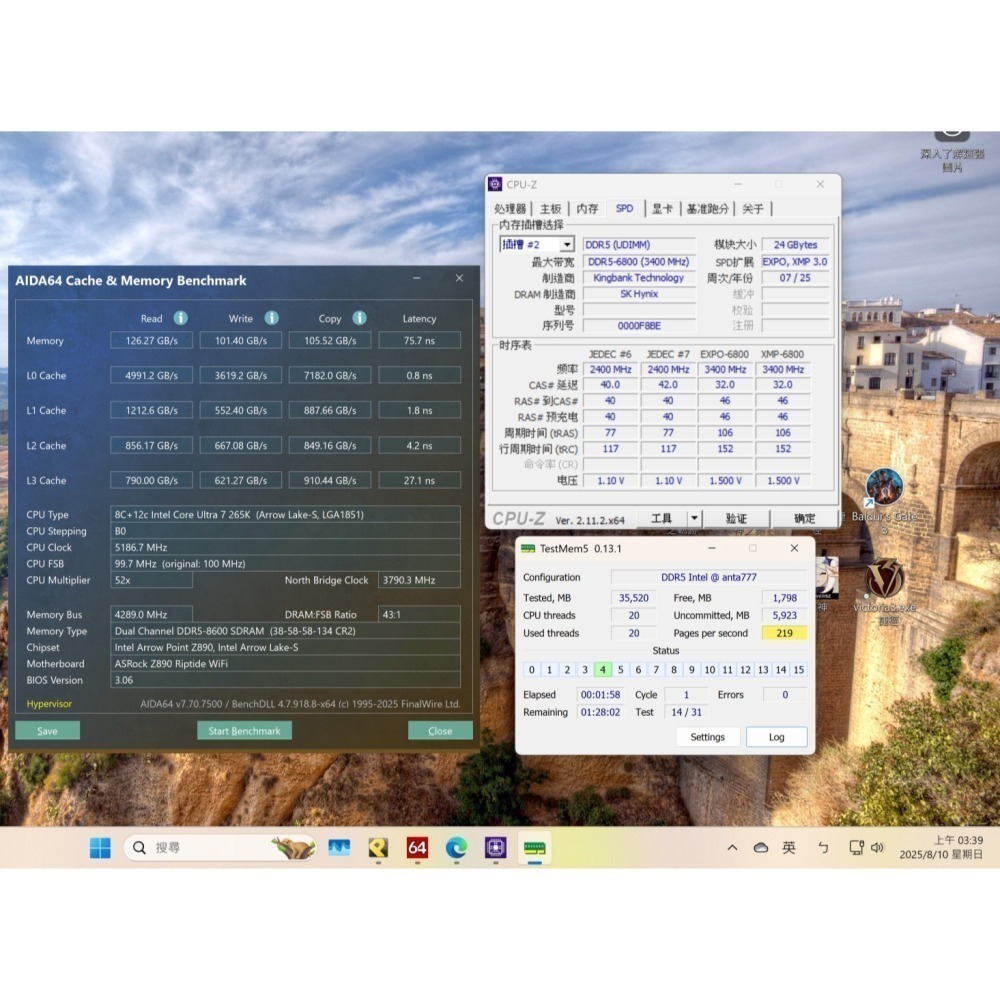1000x1000 pixels.
Task: Open the volume control in the system tray
Action: [877, 847]
